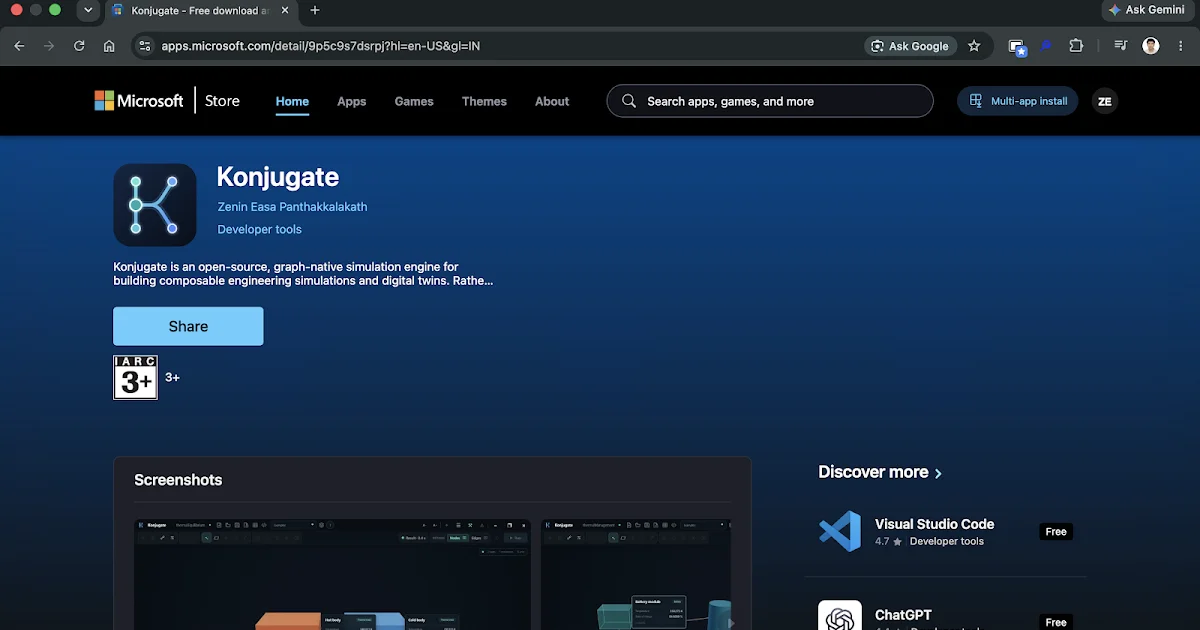
Task: Click the Free badge next to Visual Studio Code
Action: tap(1056, 532)
